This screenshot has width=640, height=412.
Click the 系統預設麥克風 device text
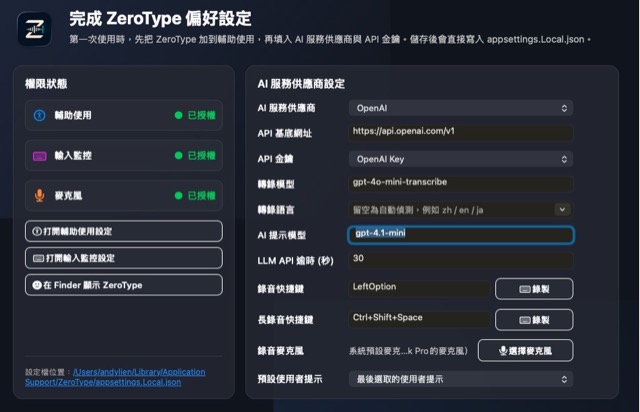[x=408, y=351]
